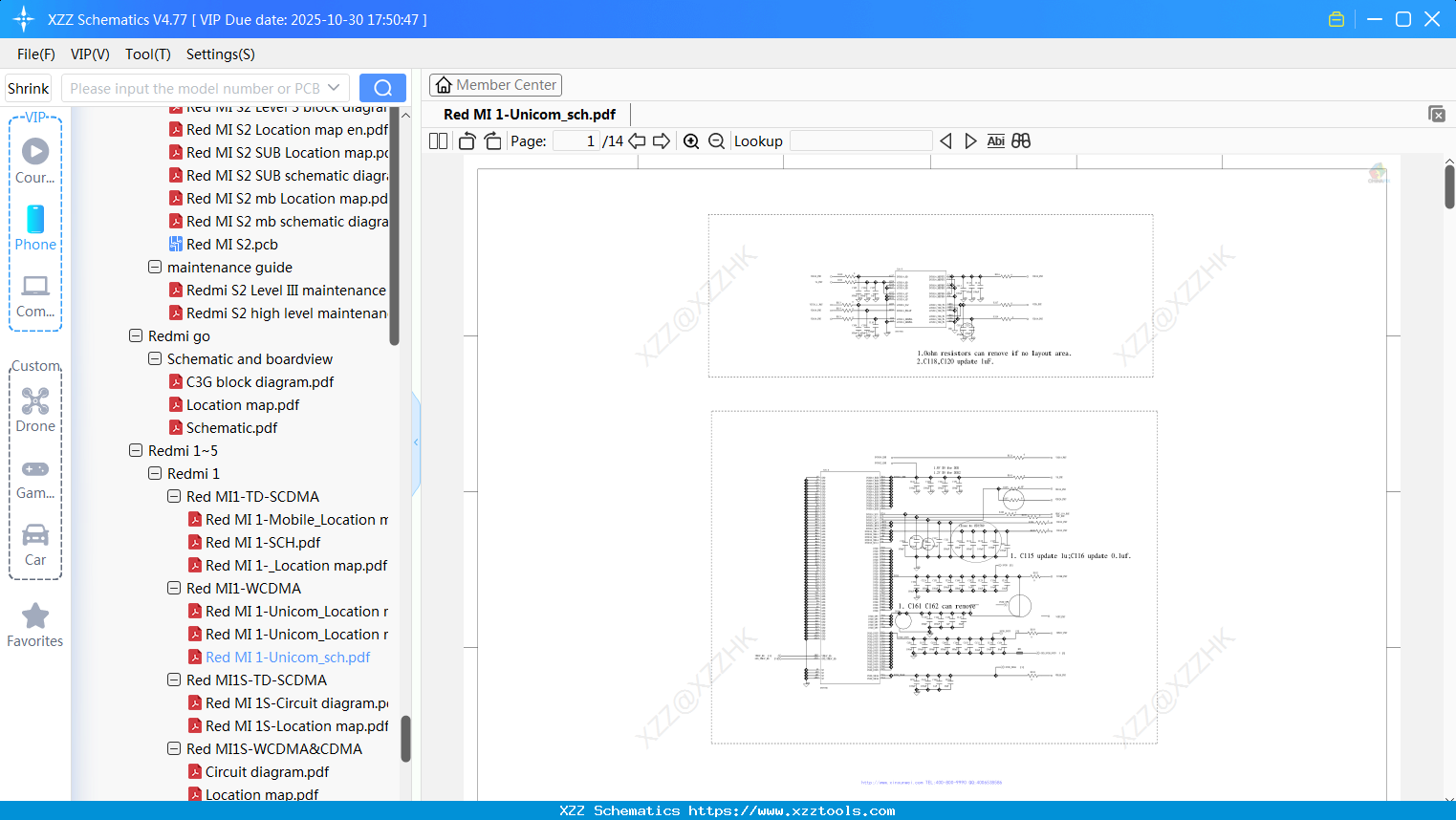Image resolution: width=1456 pixels, height=820 pixels.
Task: Click the Page number input box
Action: [x=577, y=141]
